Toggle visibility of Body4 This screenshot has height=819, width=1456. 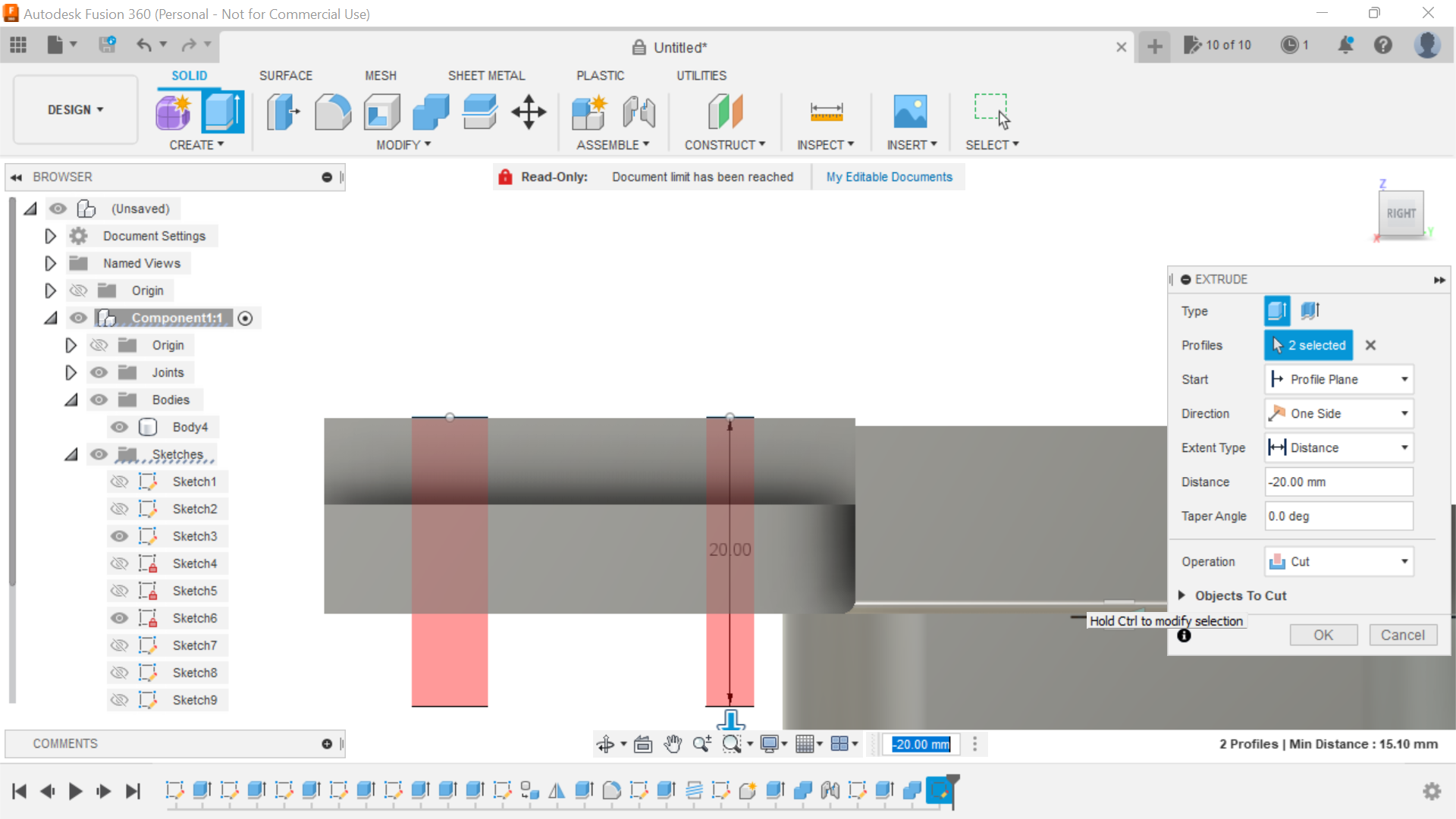[x=119, y=427]
